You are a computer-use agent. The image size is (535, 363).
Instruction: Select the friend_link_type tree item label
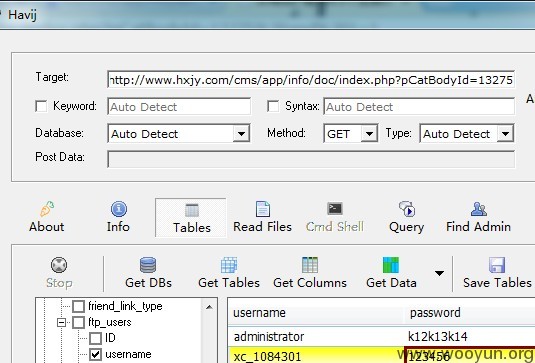(125, 306)
